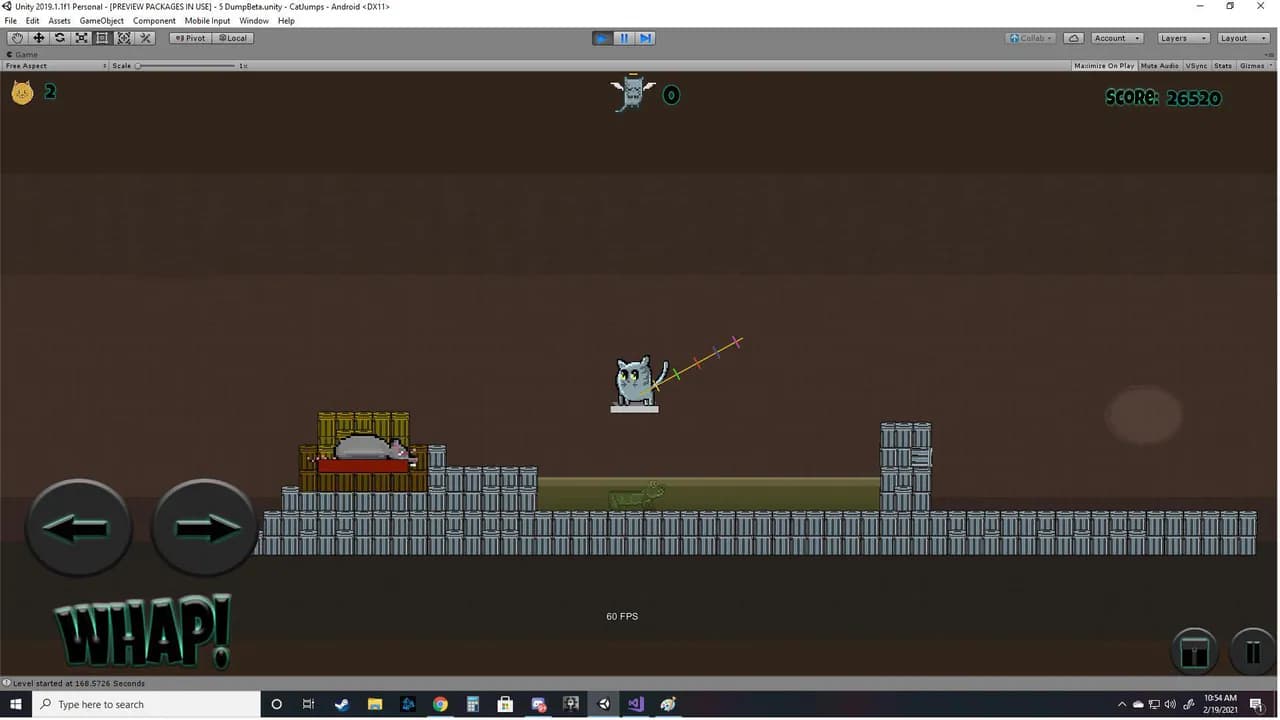Click the Game view Scale slider
Screen dimensions: 1280x720
[x=186, y=66]
